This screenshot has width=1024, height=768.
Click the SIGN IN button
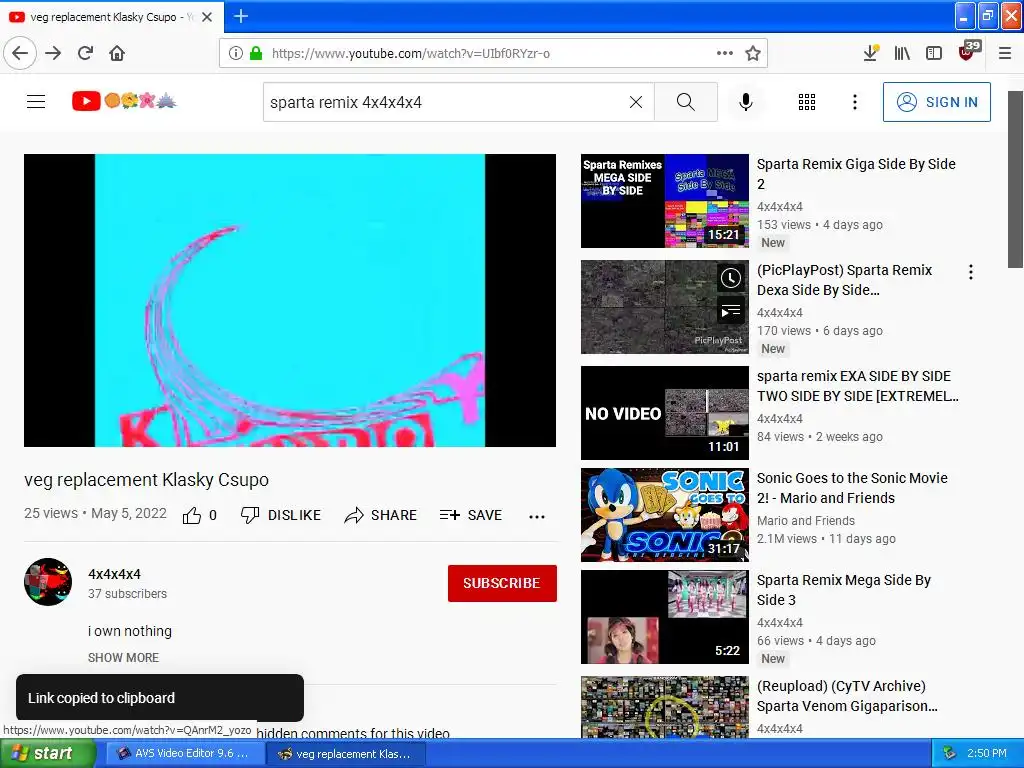point(936,102)
